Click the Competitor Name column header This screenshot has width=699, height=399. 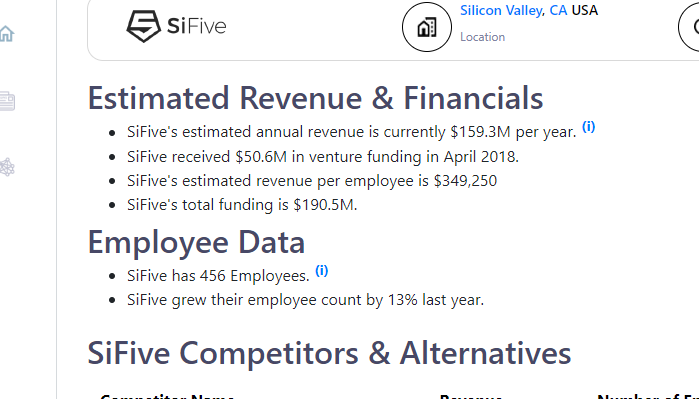click(x=167, y=396)
